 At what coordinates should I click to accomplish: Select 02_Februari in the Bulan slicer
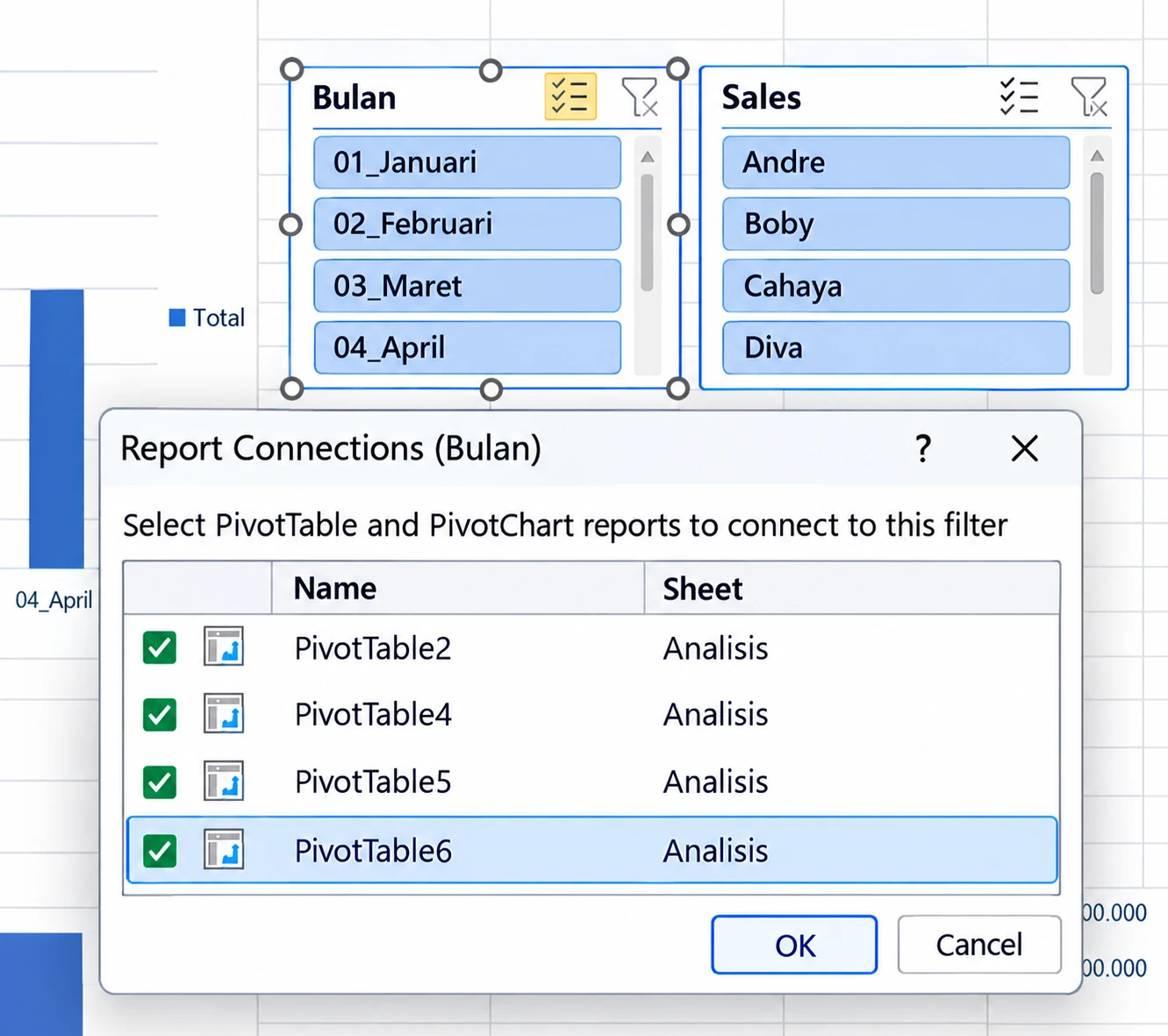click(x=467, y=224)
